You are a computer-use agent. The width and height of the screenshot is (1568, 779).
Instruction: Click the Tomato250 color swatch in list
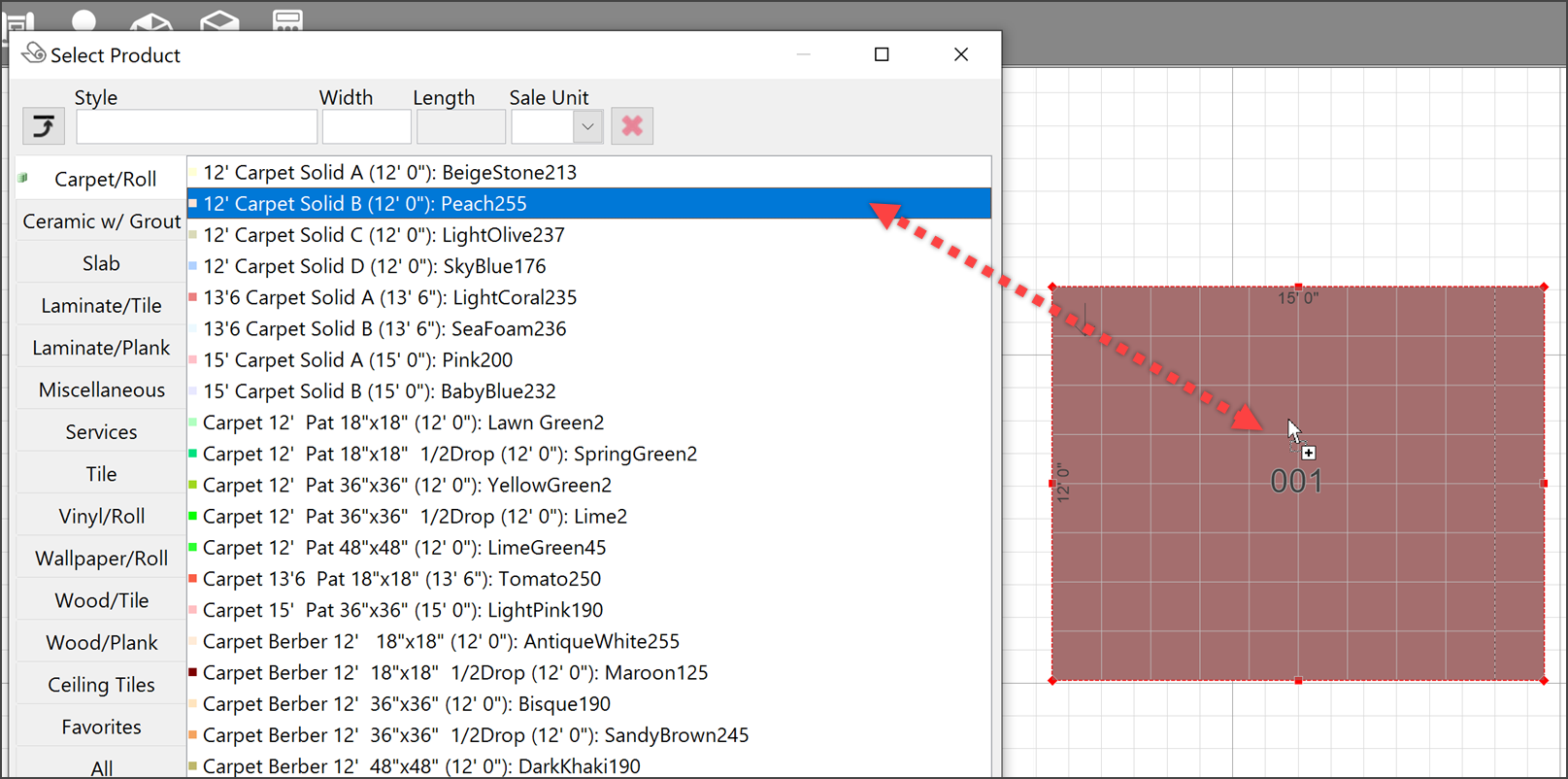pos(193,579)
